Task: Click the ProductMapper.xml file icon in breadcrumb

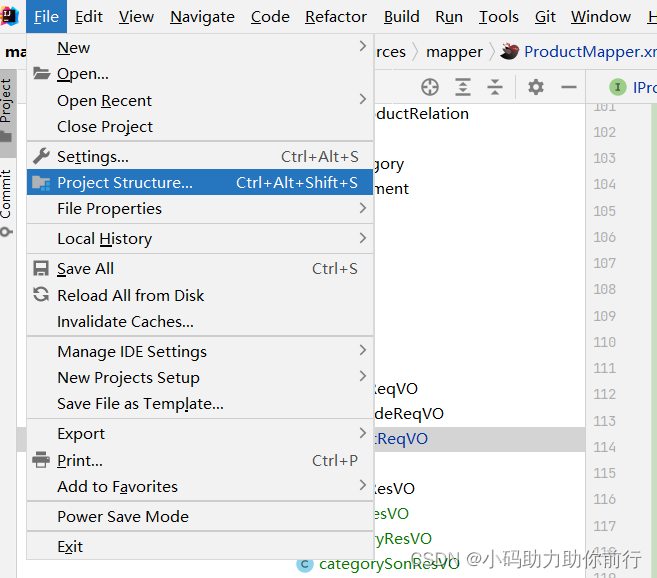Action: [x=510, y=52]
